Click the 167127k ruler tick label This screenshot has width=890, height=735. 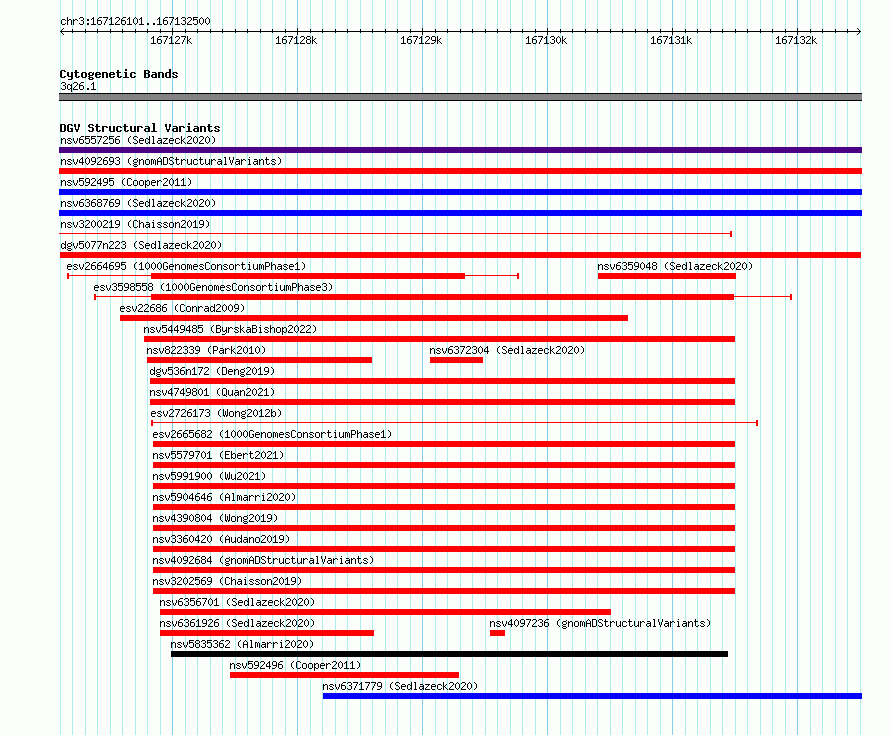coord(171,40)
